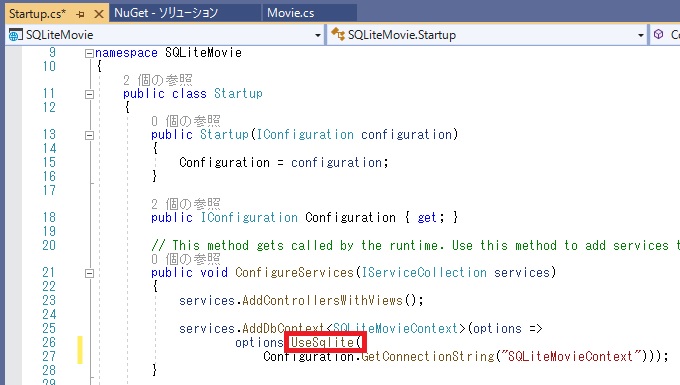Click the member dropdown cube icon
Screen dimensions: 680x385
coord(658,34)
